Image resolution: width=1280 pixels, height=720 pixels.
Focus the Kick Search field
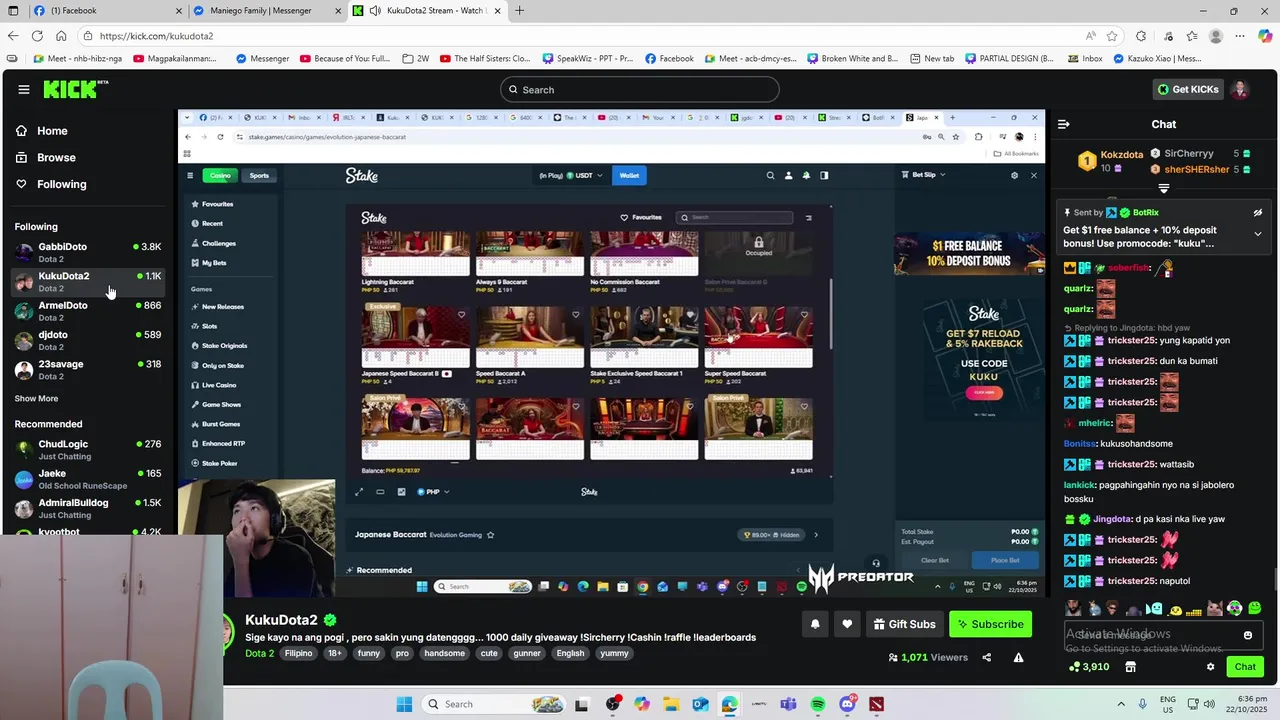(640, 89)
